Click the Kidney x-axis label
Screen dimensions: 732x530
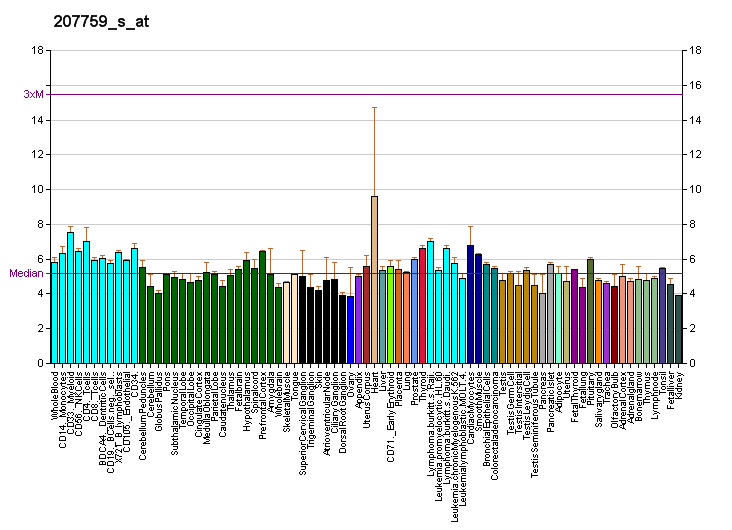coord(679,383)
